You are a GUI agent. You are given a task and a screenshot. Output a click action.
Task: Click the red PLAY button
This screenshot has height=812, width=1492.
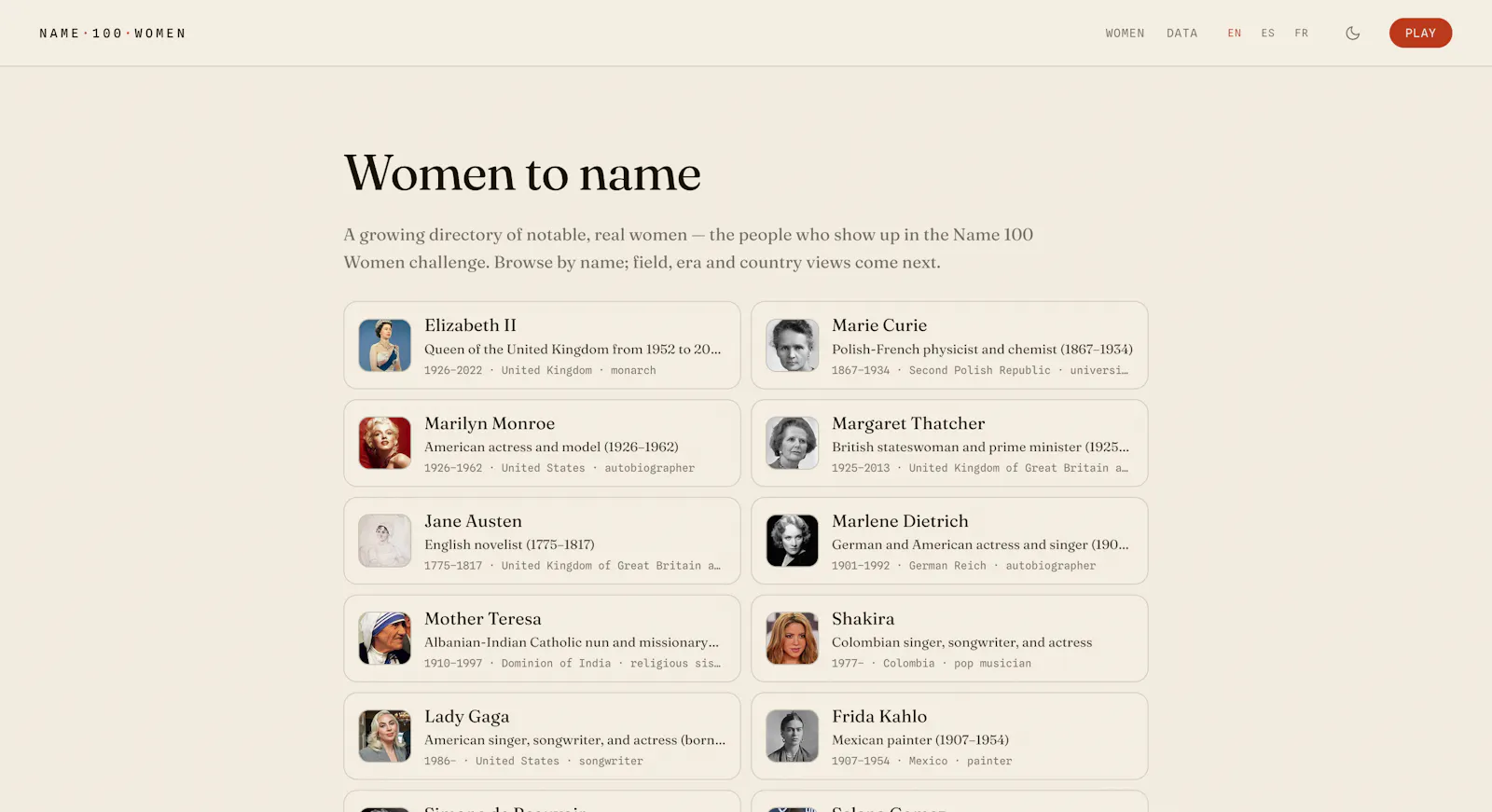(x=1420, y=33)
